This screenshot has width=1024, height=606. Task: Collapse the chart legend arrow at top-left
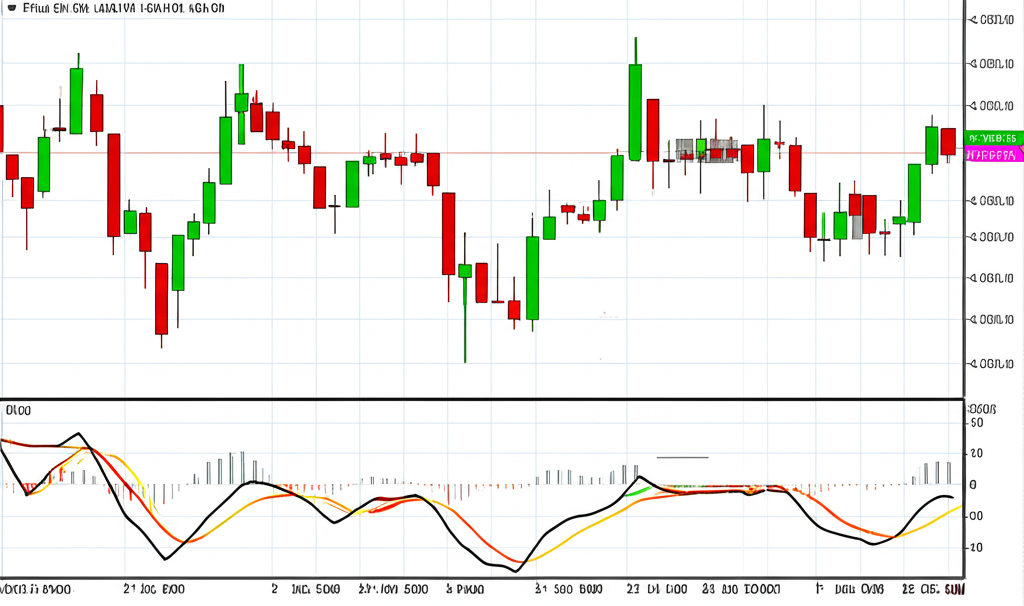coord(11,8)
